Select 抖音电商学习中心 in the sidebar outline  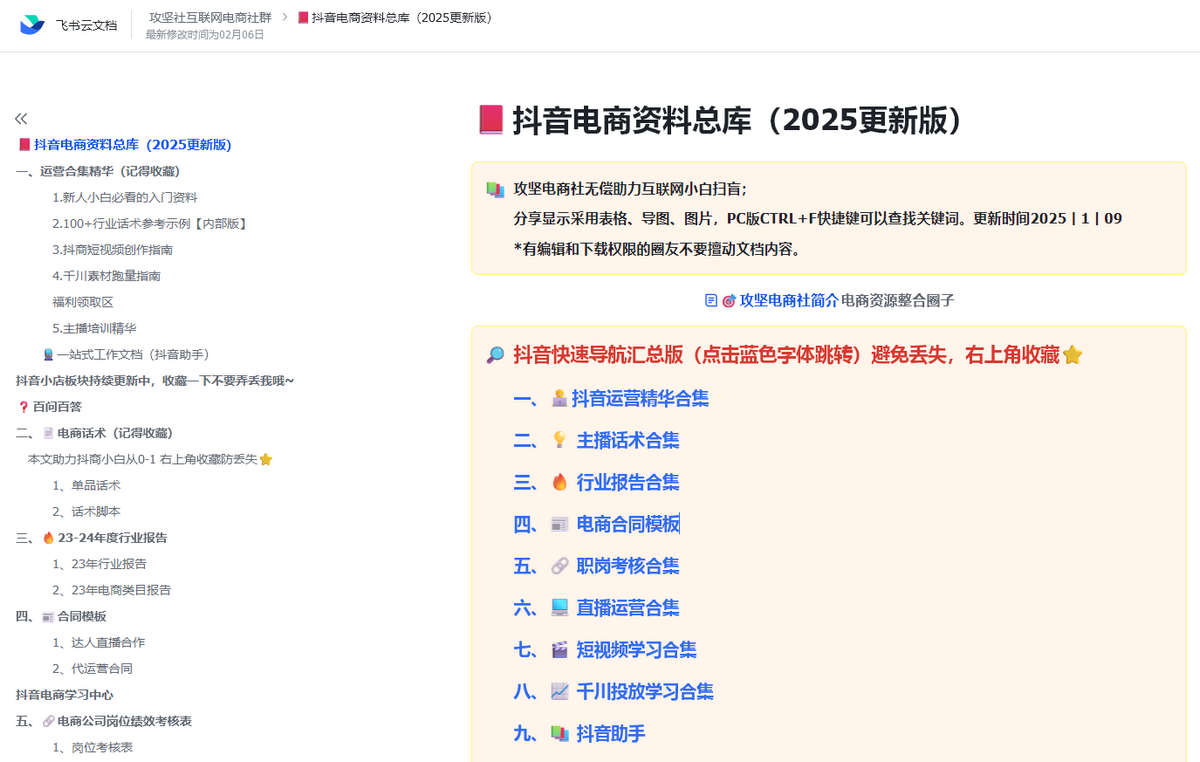65,694
